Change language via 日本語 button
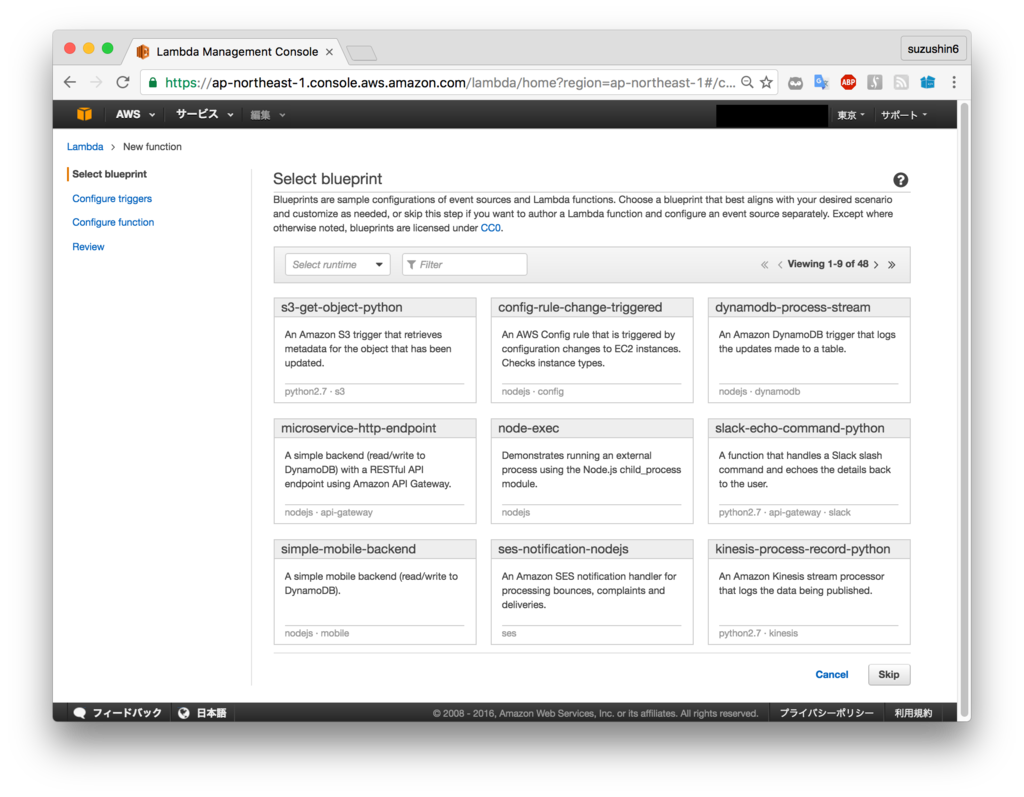The width and height of the screenshot is (1024, 797). pyautogui.click(x=203, y=713)
